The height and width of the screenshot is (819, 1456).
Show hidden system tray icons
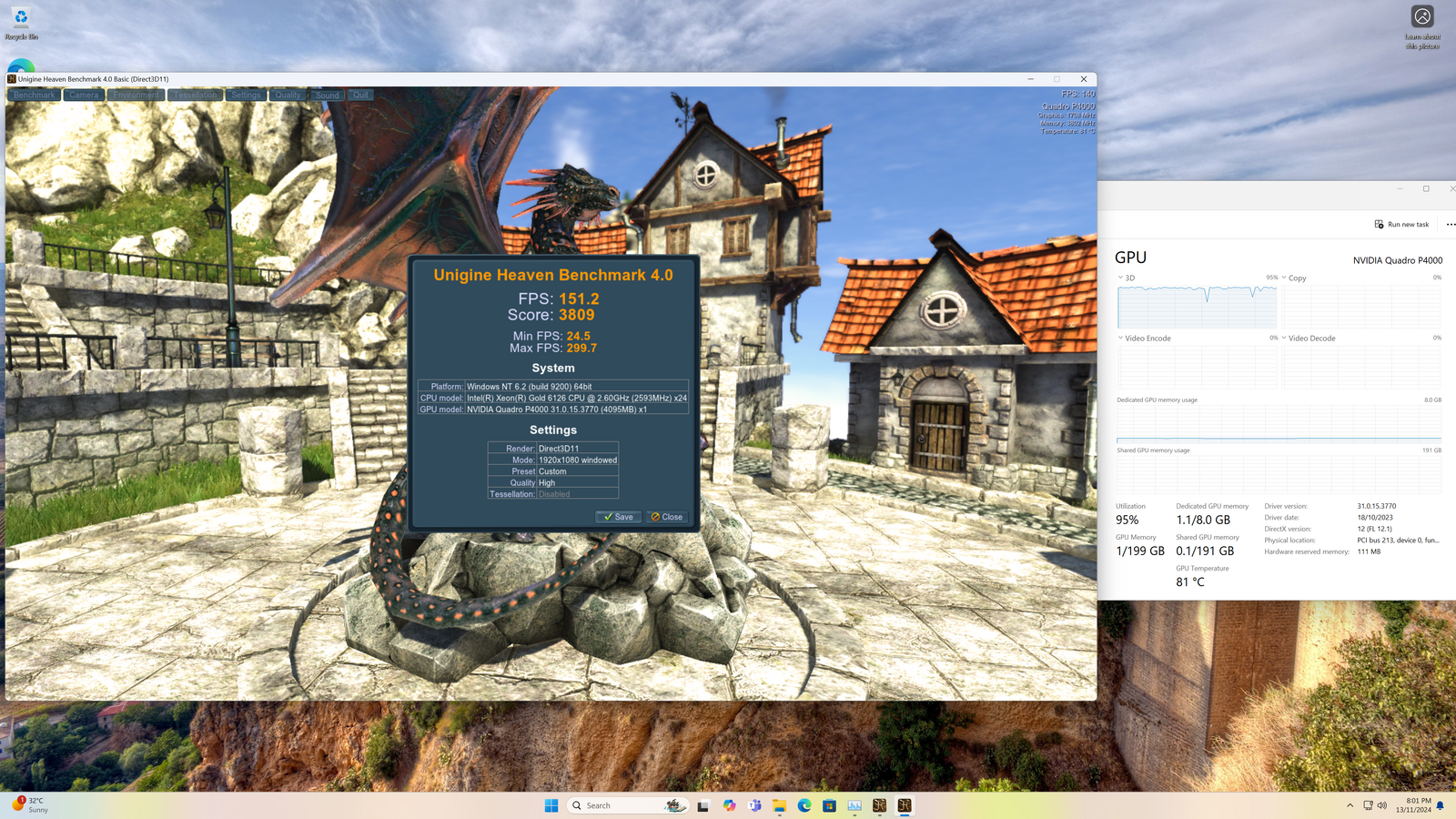tap(1350, 805)
